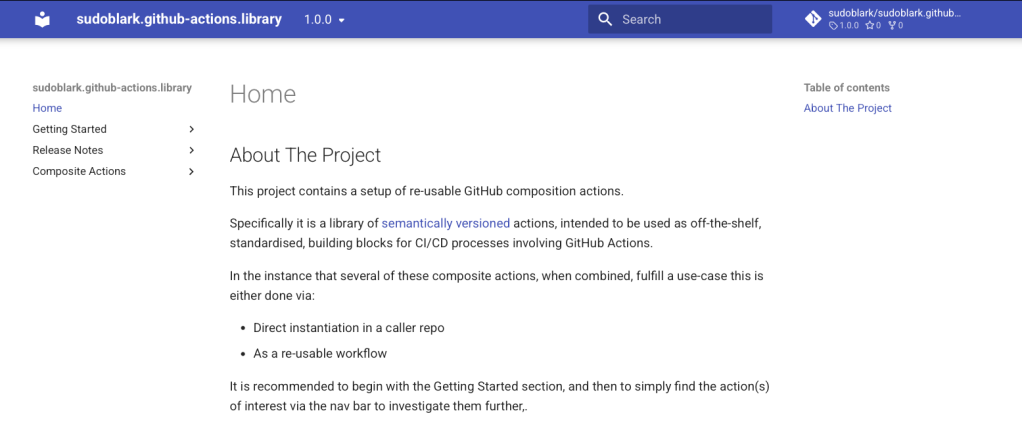
Task: Open Composite Actions navigation item
Action: tap(80, 171)
